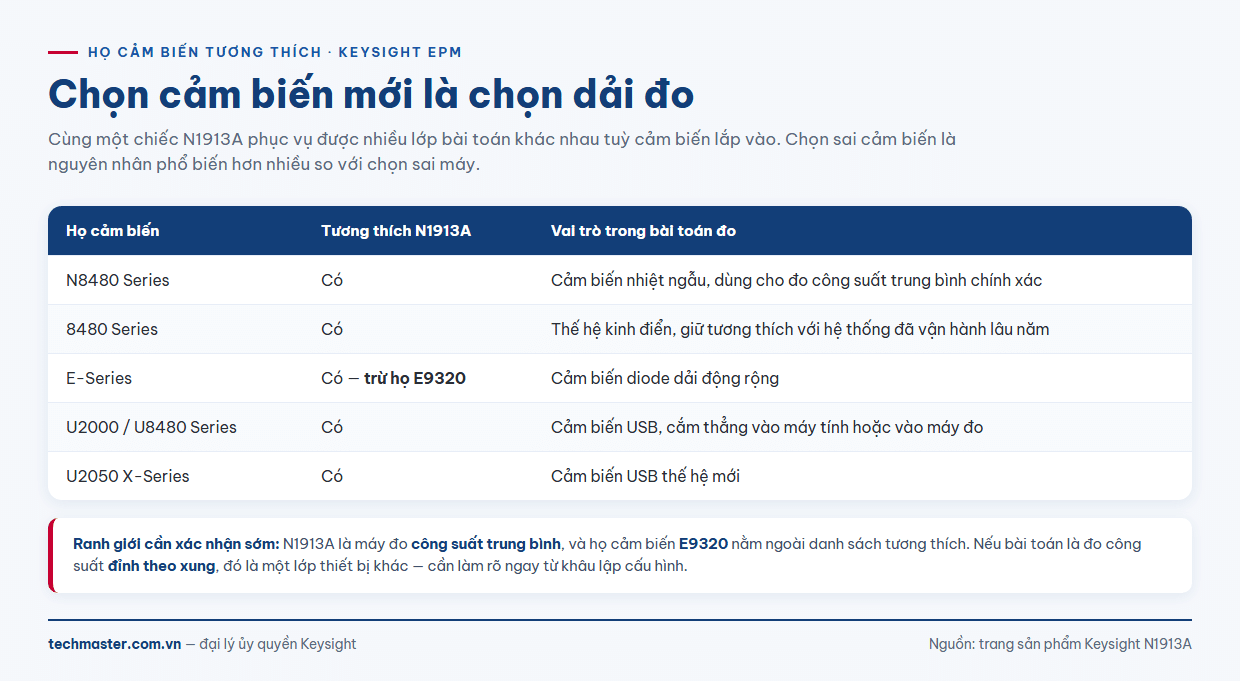
Task: Click 'Cảm biến USB thế hệ mới' cell
Action: tap(646, 476)
